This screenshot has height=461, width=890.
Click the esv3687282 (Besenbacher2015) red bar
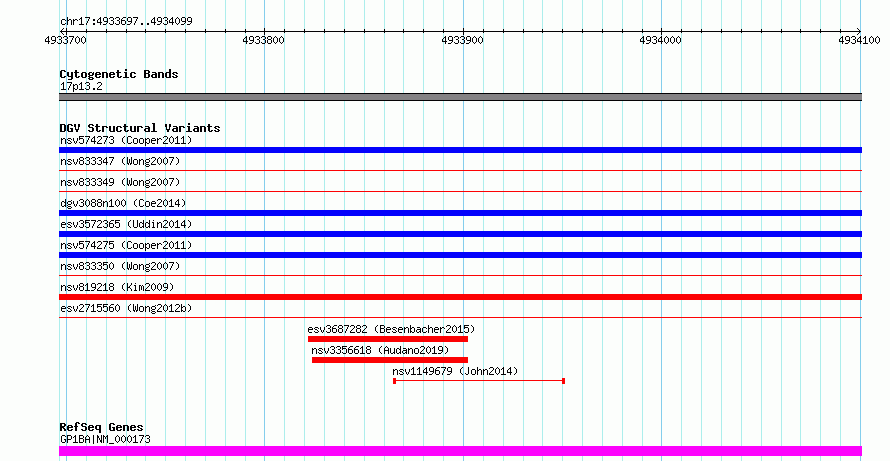point(388,339)
